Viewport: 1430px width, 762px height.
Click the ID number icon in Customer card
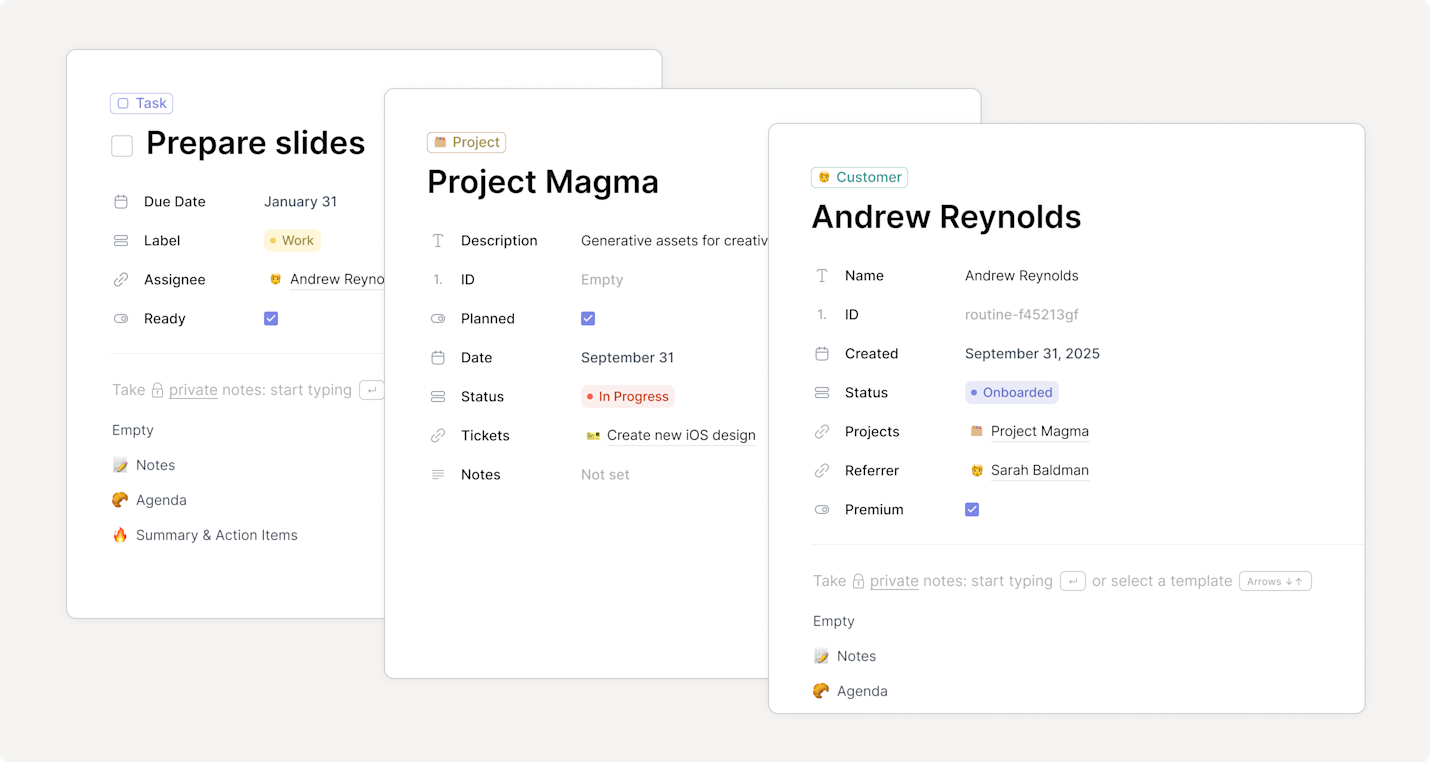(822, 315)
